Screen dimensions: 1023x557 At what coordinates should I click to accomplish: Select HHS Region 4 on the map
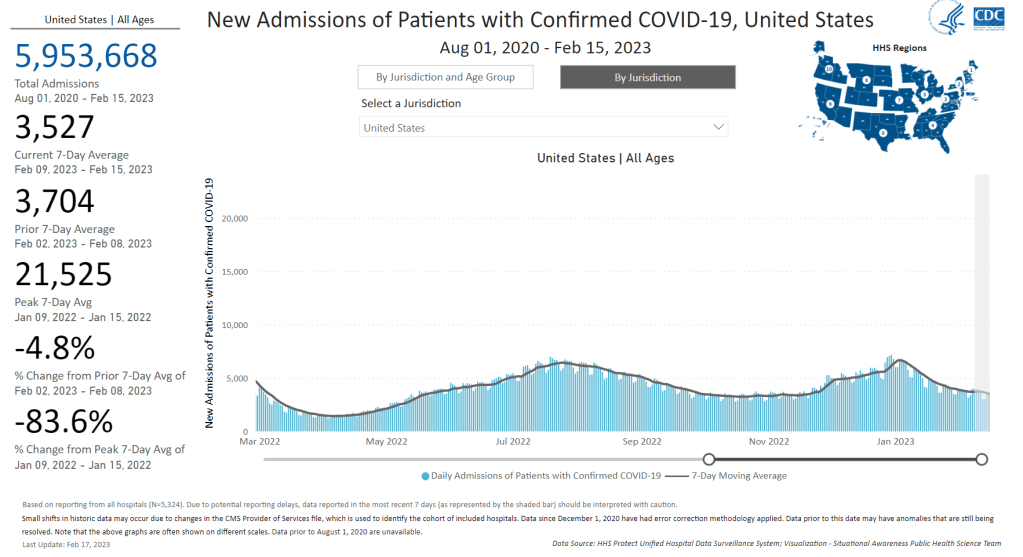(934, 125)
